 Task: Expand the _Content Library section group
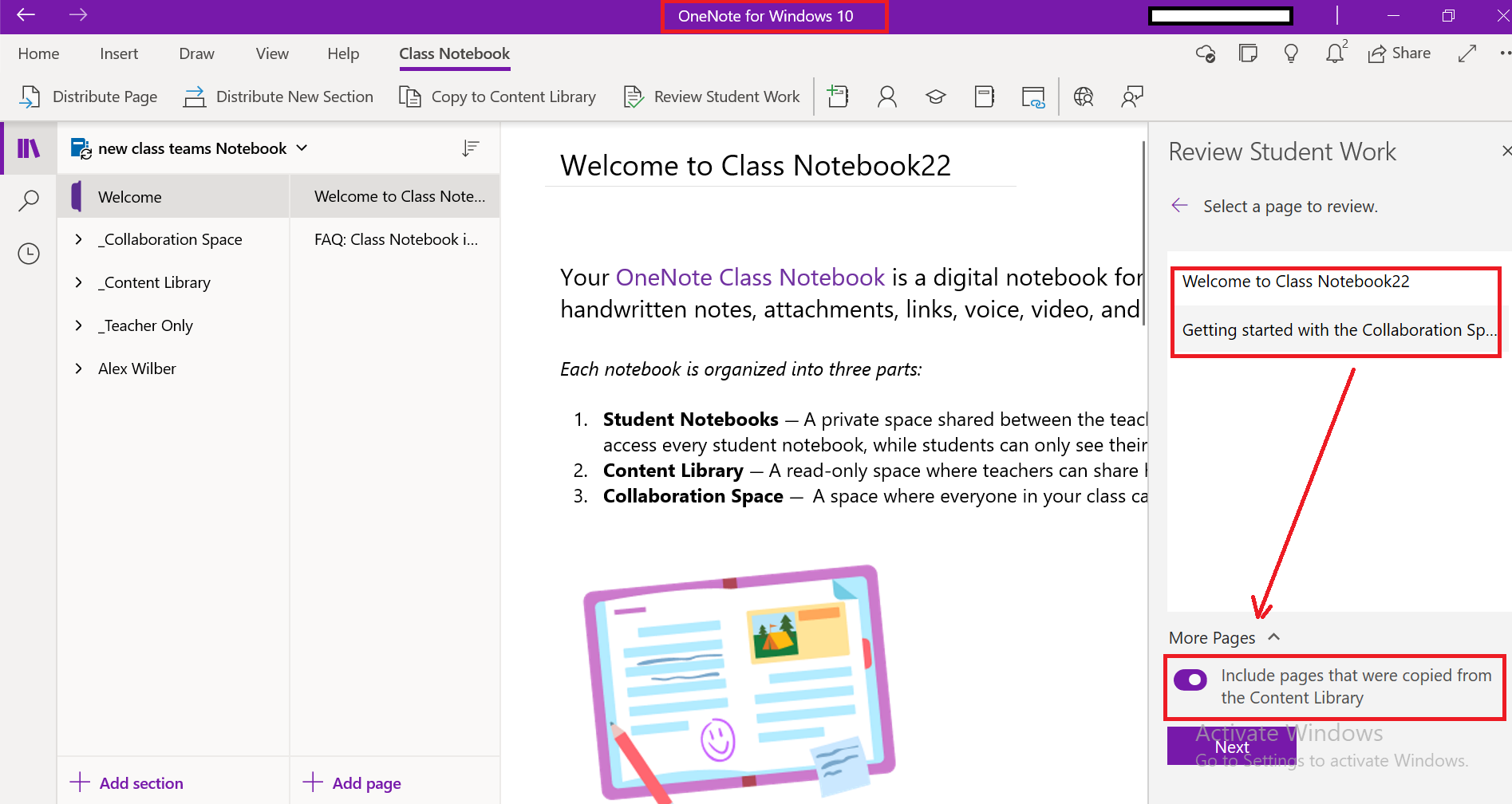tap(78, 282)
